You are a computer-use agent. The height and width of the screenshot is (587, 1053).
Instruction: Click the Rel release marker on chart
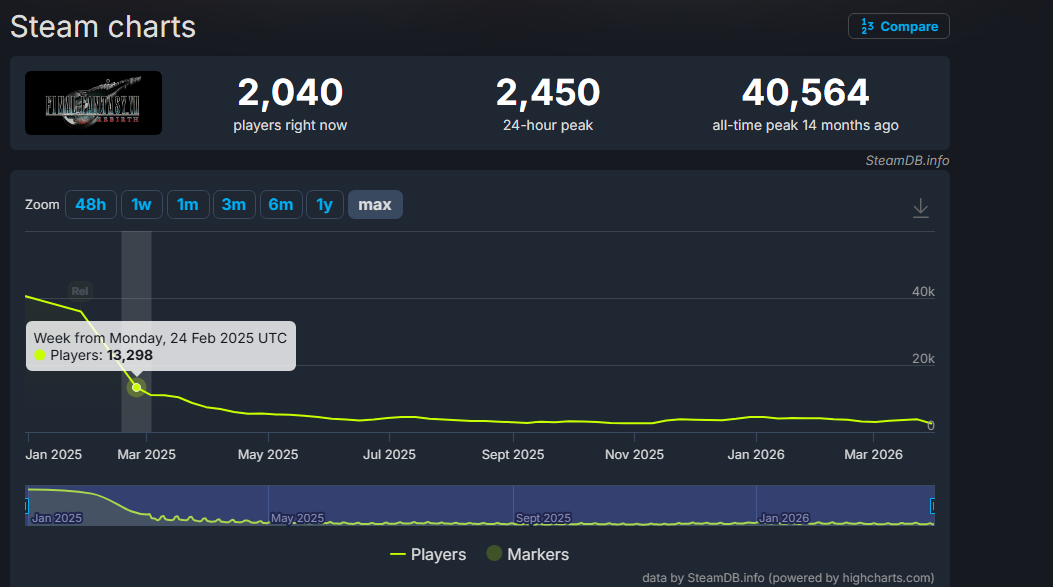point(80,291)
